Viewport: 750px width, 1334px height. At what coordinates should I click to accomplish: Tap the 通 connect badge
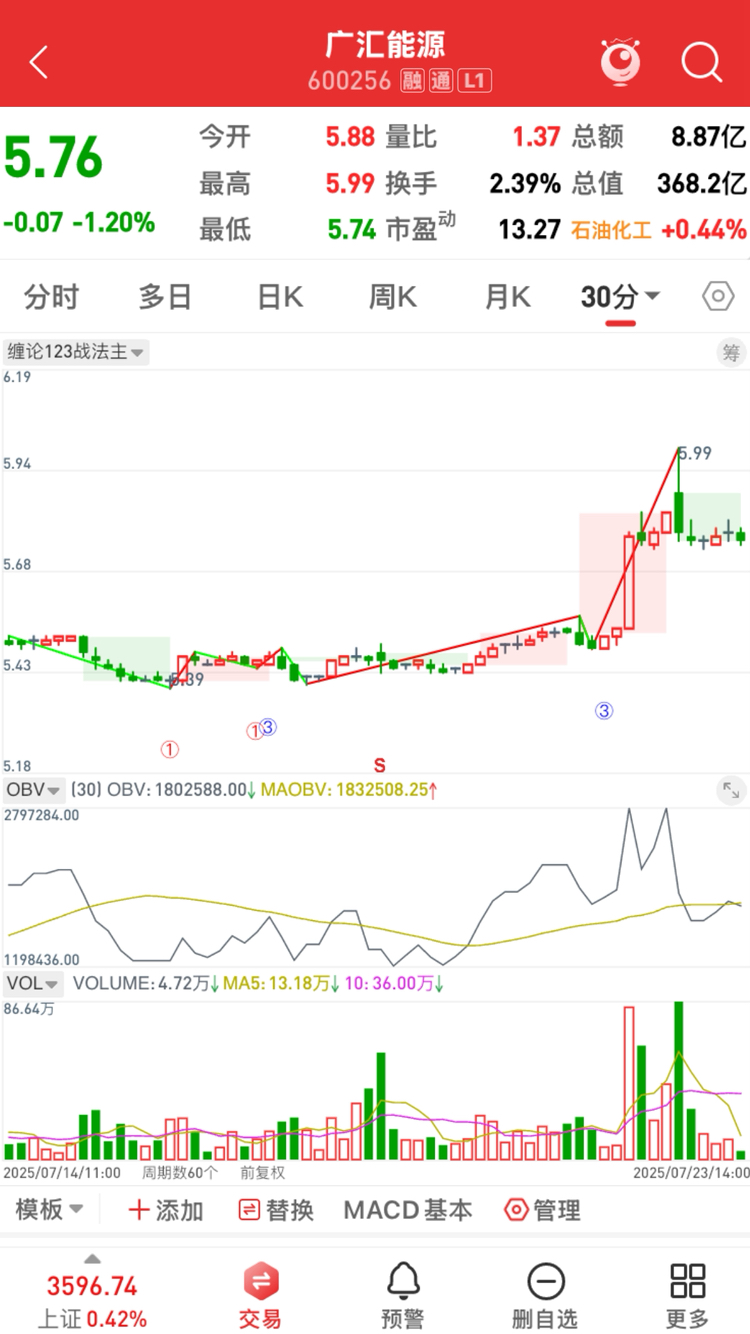coord(440,81)
